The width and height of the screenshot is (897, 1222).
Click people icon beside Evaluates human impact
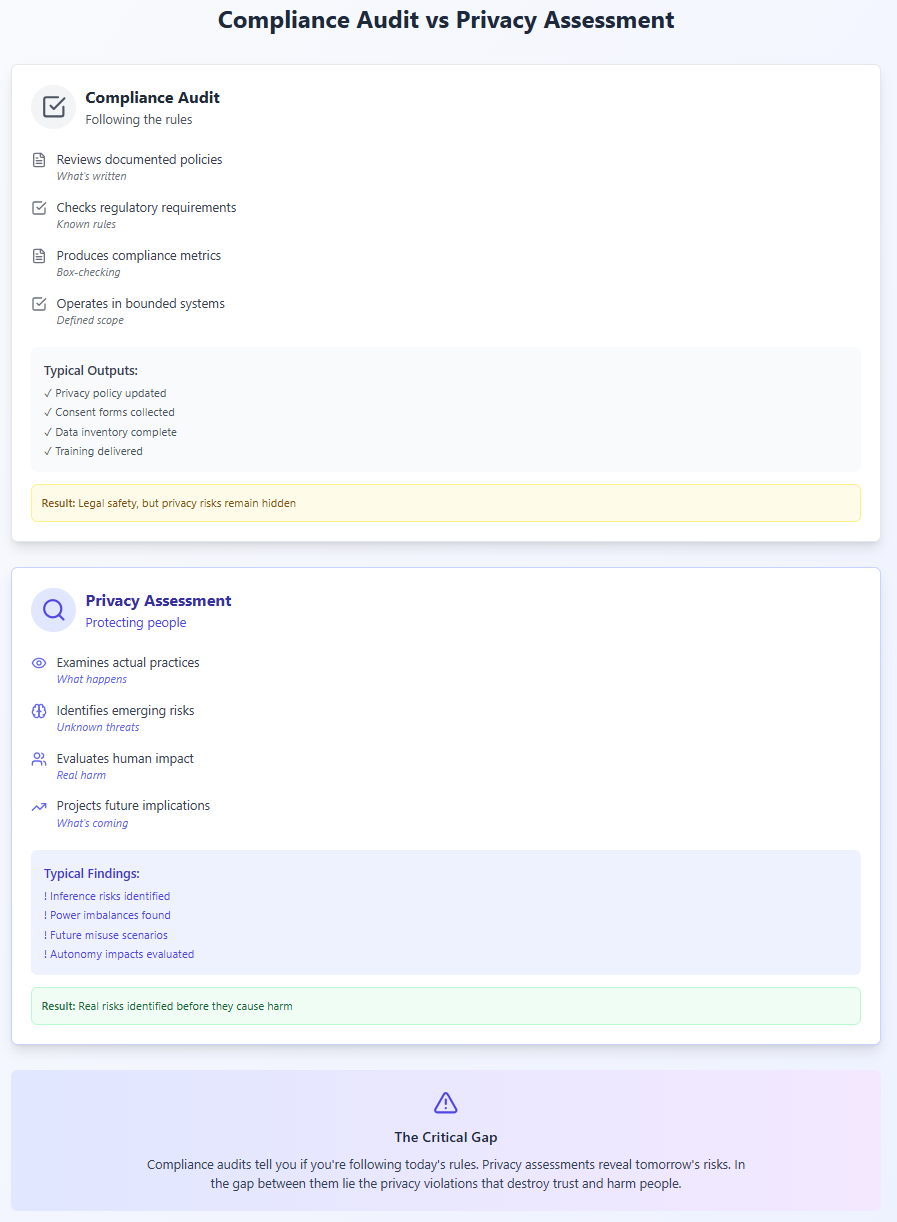(x=39, y=759)
